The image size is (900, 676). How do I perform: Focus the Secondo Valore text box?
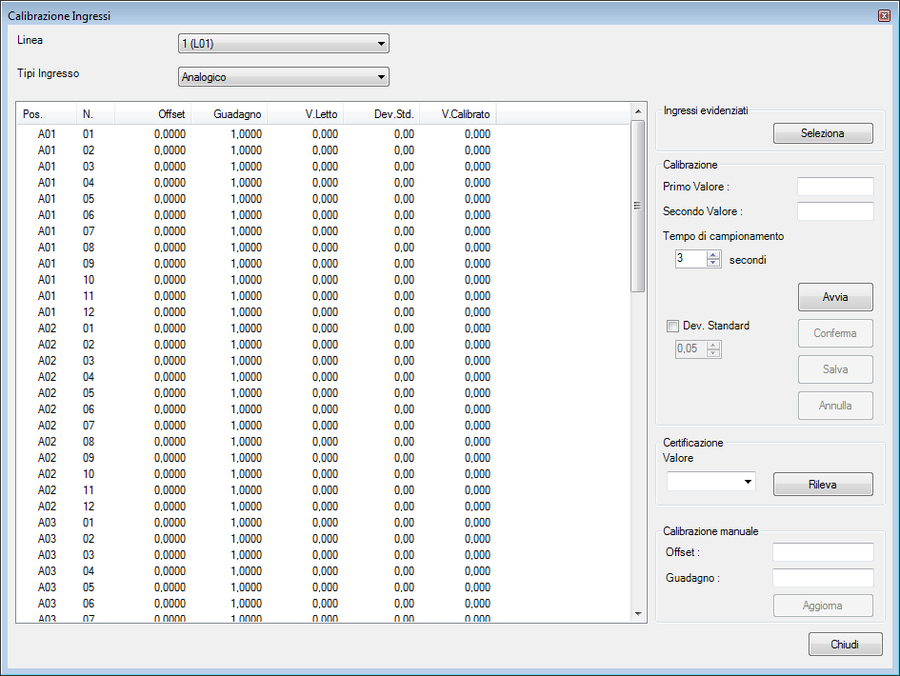tap(835, 211)
